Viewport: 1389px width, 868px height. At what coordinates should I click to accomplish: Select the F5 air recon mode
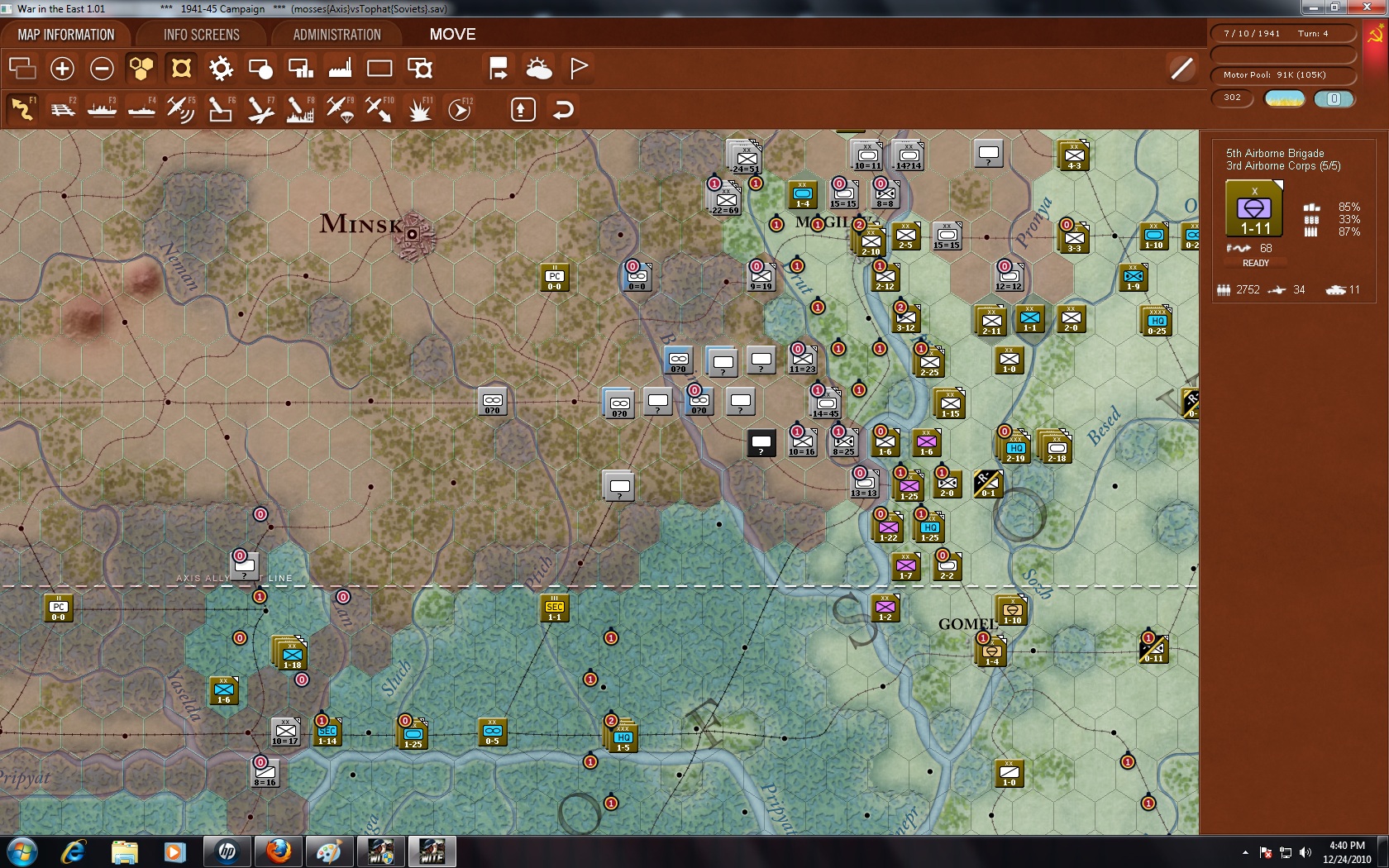(x=181, y=109)
